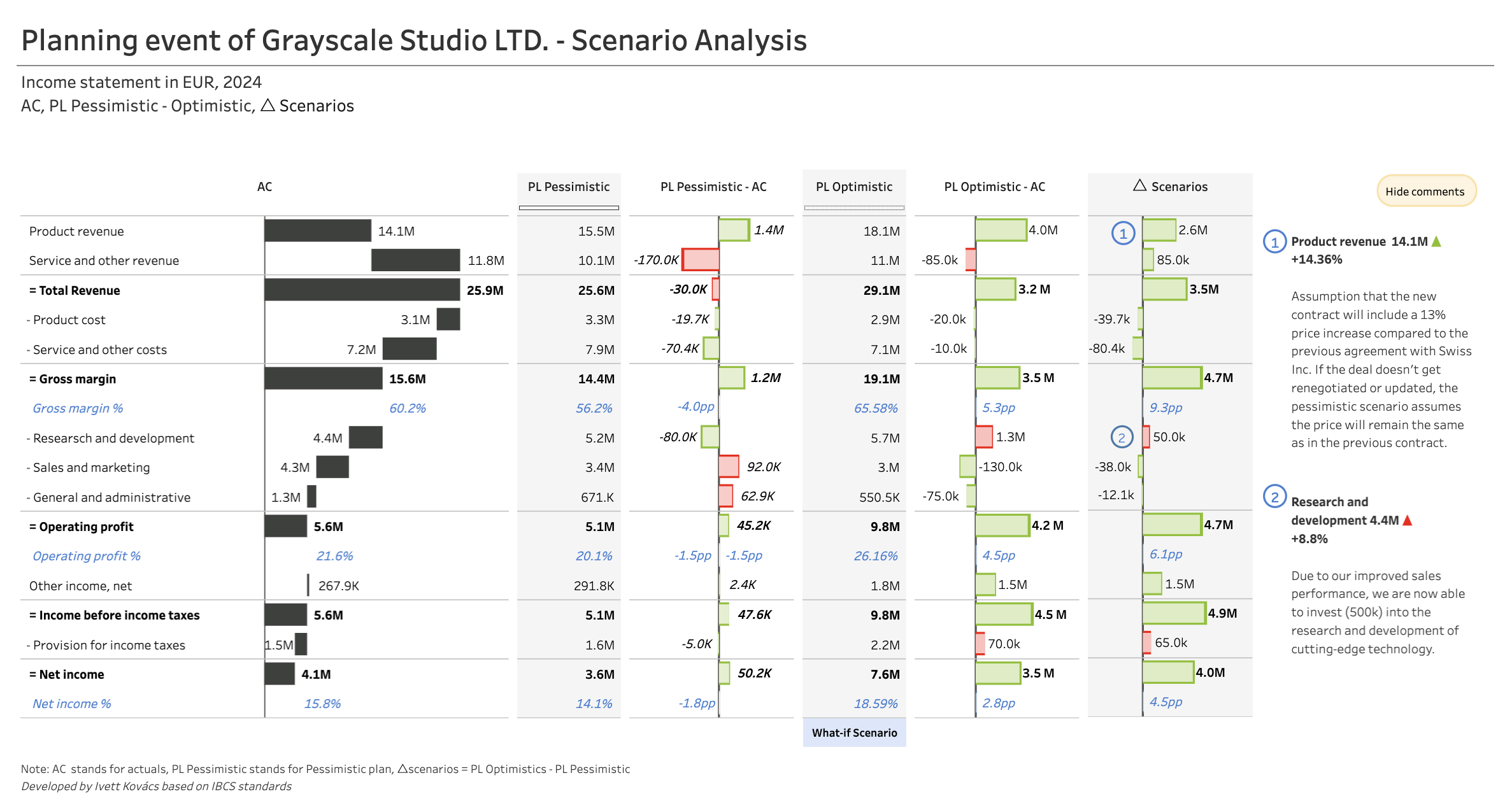Select the Operating profit % row label
The image size is (1512, 801).
[x=86, y=556]
